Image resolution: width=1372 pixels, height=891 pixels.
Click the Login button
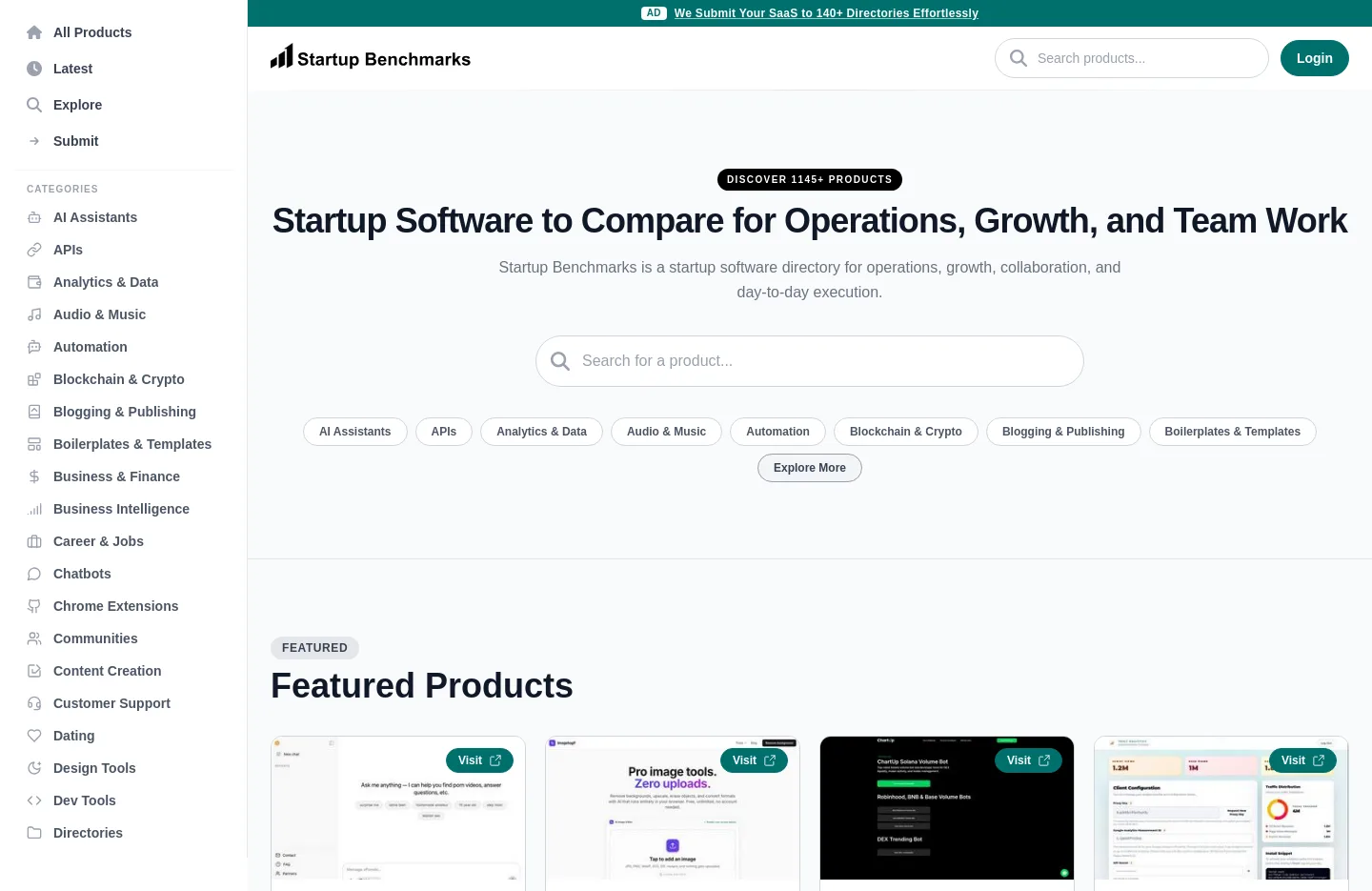[1314, 58]
